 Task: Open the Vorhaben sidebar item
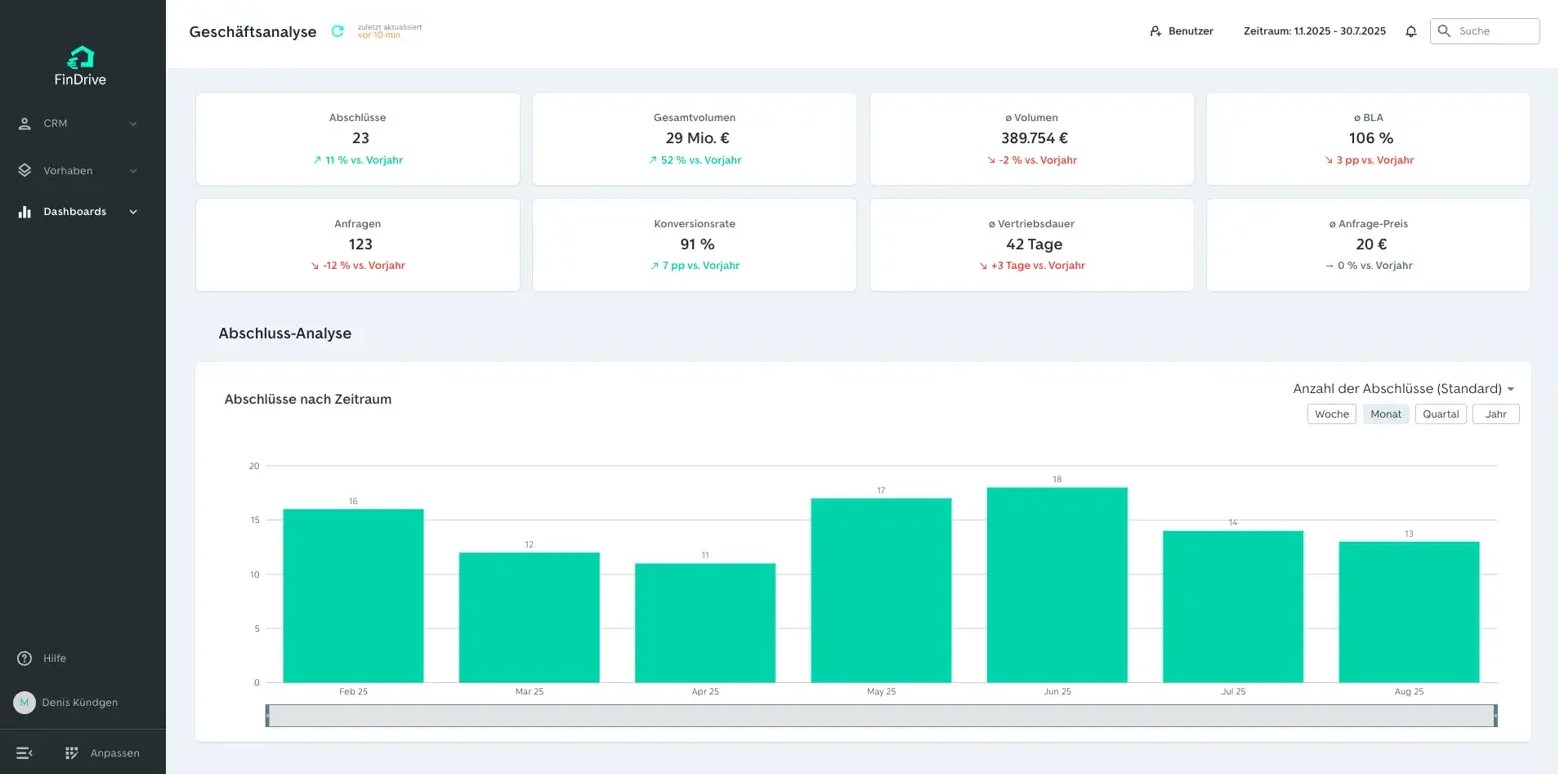click(x=68, y=171)
